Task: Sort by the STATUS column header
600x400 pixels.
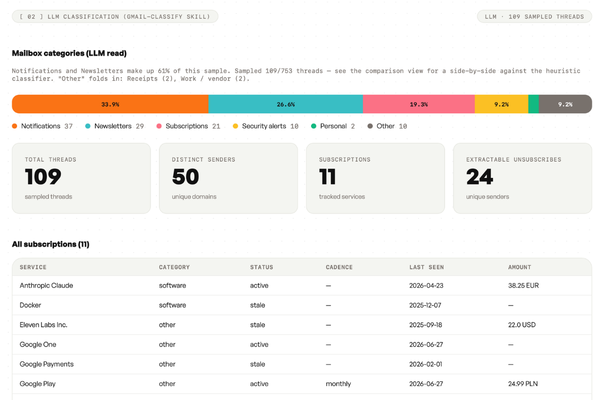Action: (x=262, y=267)
